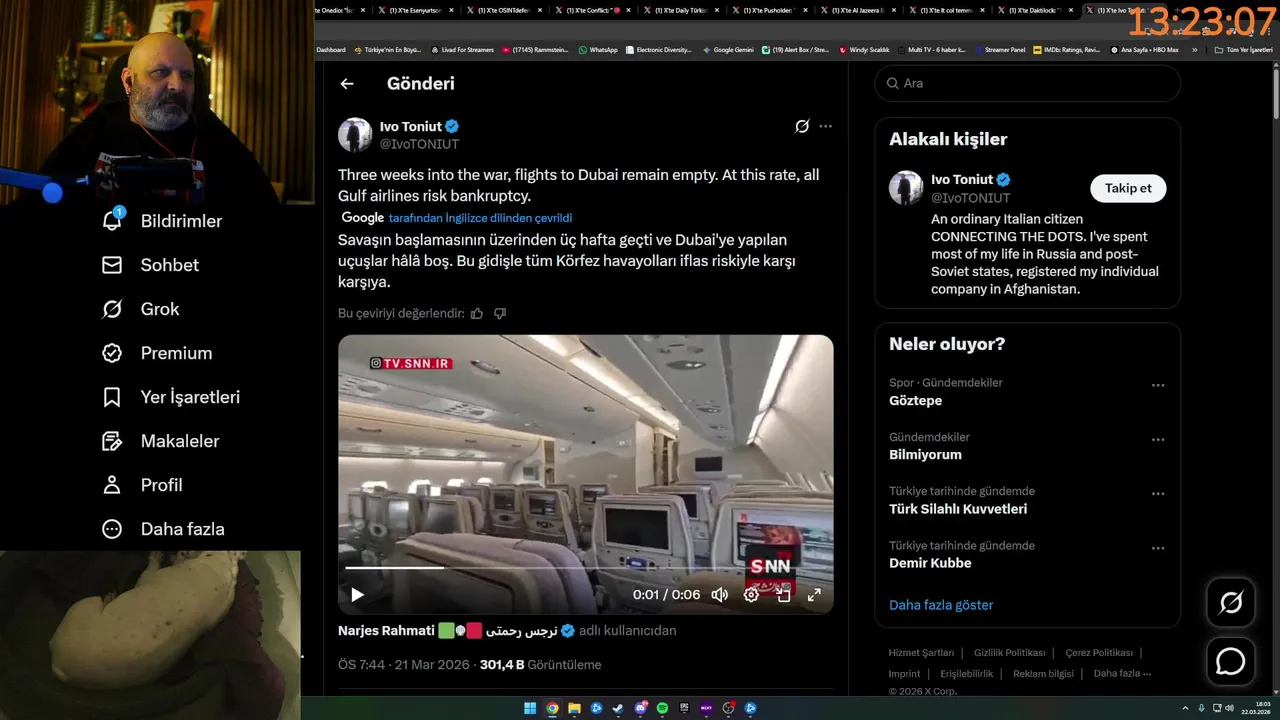Image resolution: width=1280 pixels, height=720 pixels.
Task: Open Premium in the sidebar
Action: tap(157, 353)
